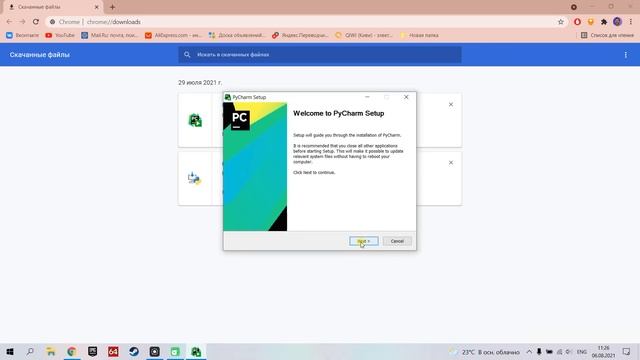Image resolution: width=640 pixels, height=360 pixels.
Task: Open the AliExpress.com bookmark
Action: pyautogui.click(x=173, y=35)
